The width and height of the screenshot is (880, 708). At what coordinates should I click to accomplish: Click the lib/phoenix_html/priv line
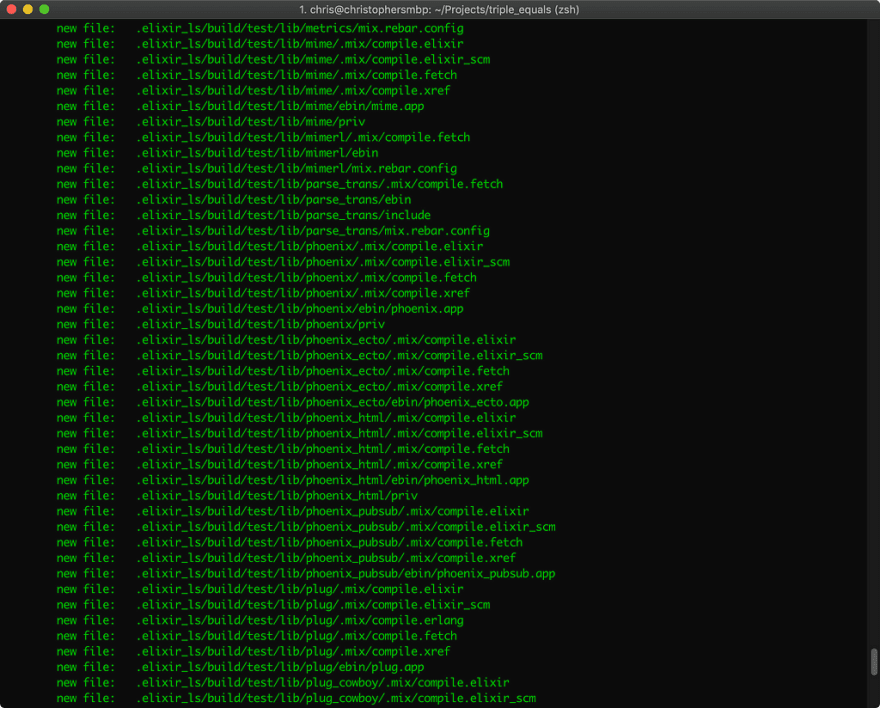tap(237, 496)
